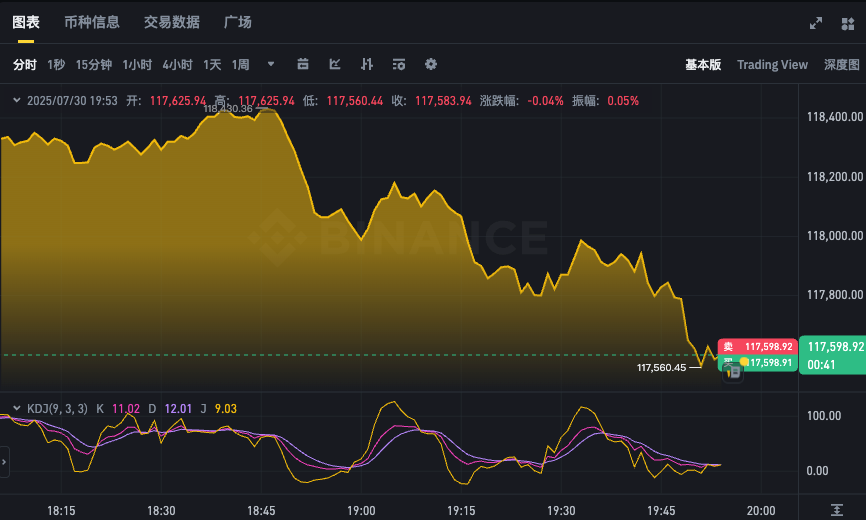This screenshot has width=866, height=520.
Task: Collapse the KDJ(9, 3, 3) indicator legend
Action: [x=15, y=408]
